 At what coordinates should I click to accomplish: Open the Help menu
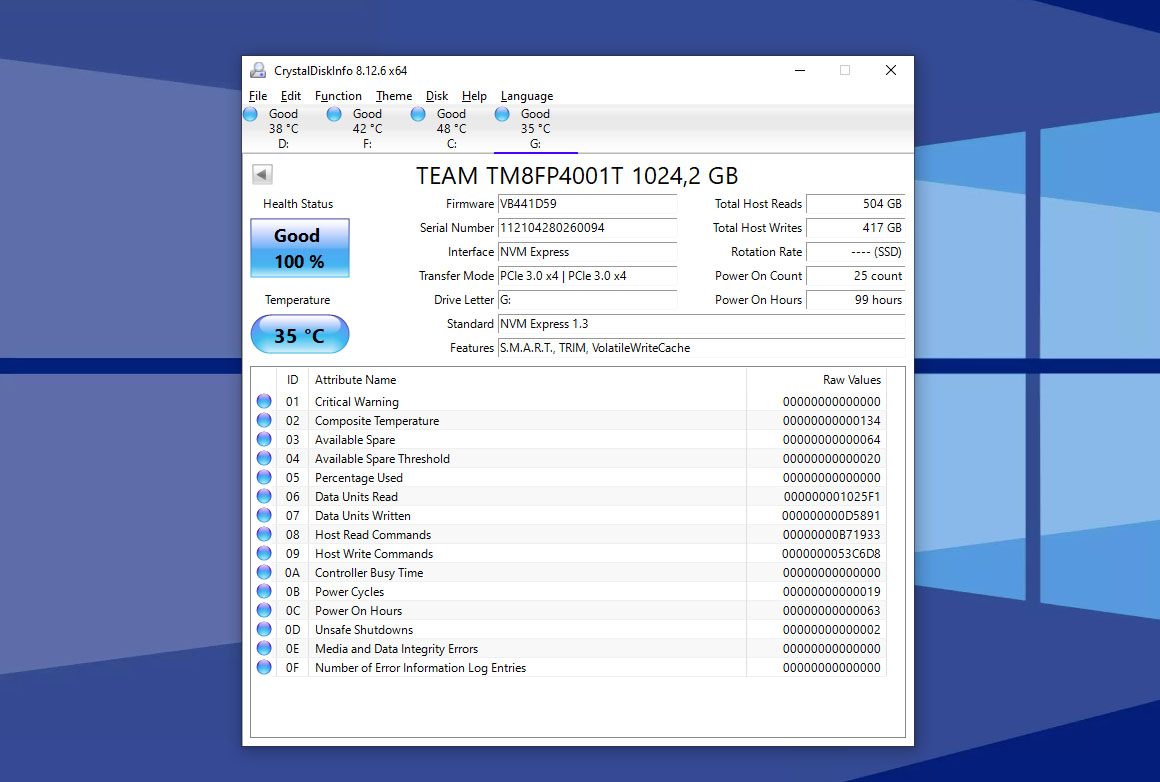(x=474, y=95)
